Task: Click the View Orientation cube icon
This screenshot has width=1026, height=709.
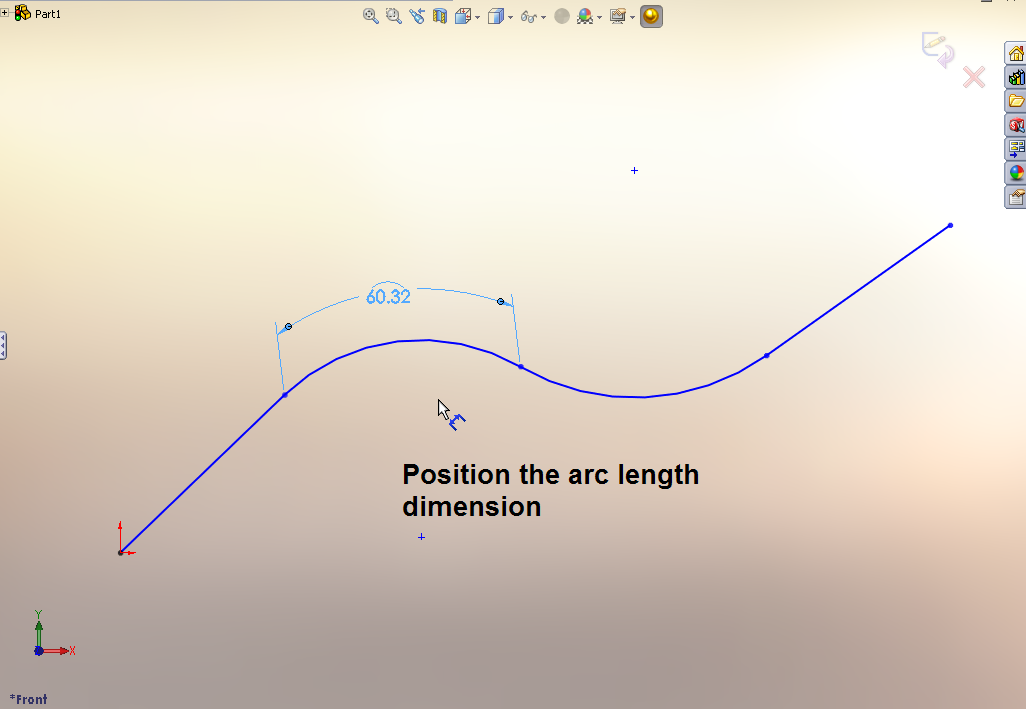Action: point(463,16)
